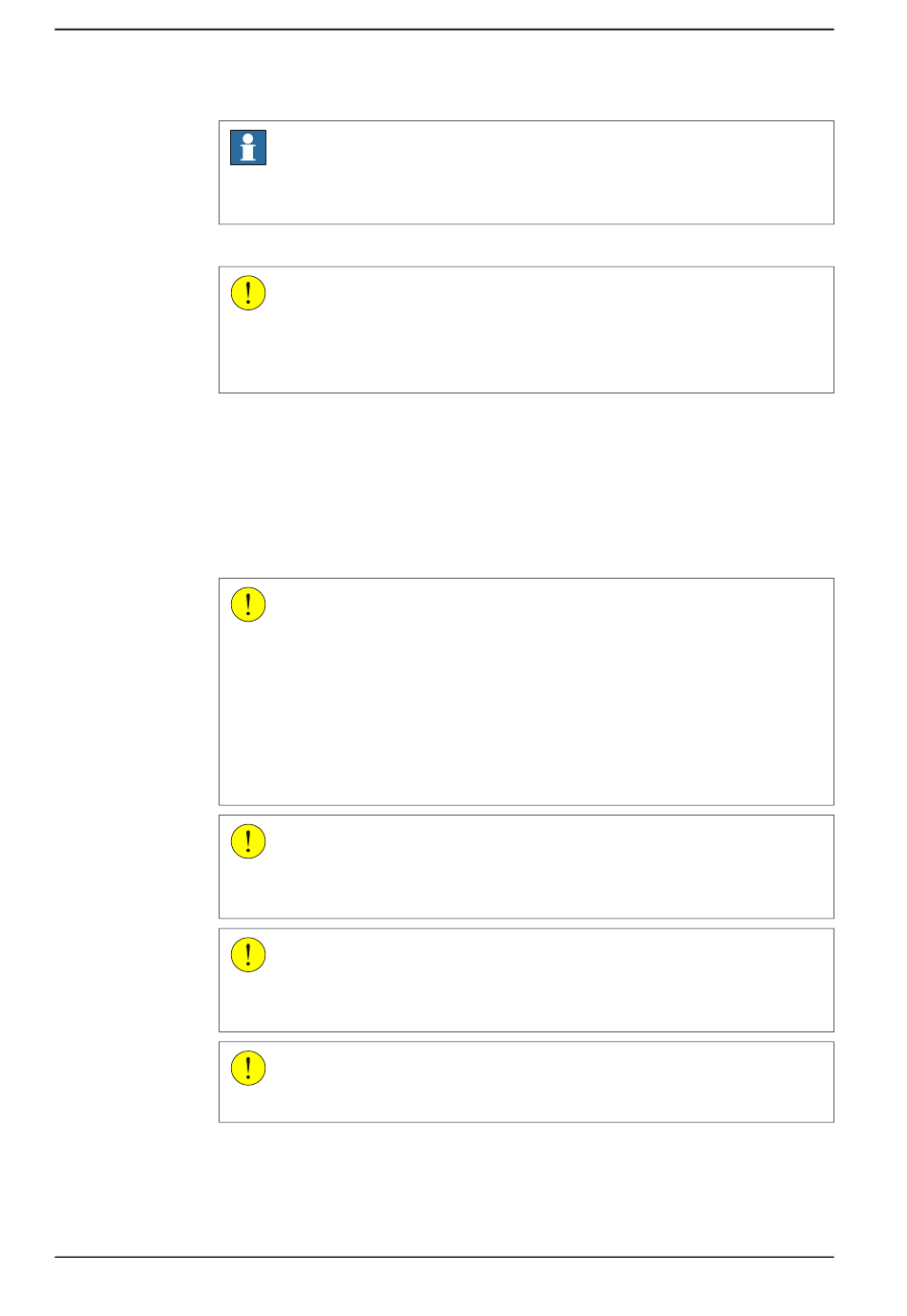The image size is (907, 1316).
Task: Click the blank space under the last caution box
Action: click(526, 1189)
